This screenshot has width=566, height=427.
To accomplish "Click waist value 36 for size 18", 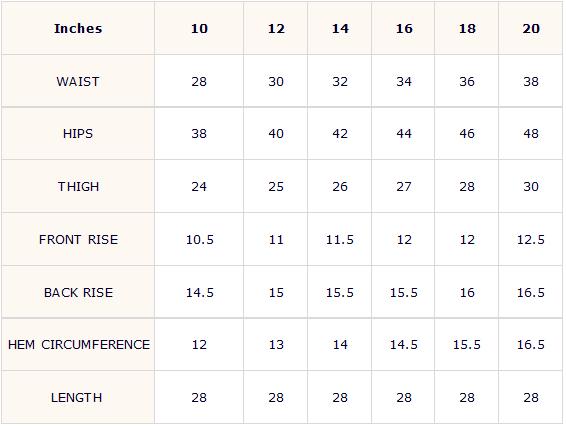I will 467,81.
